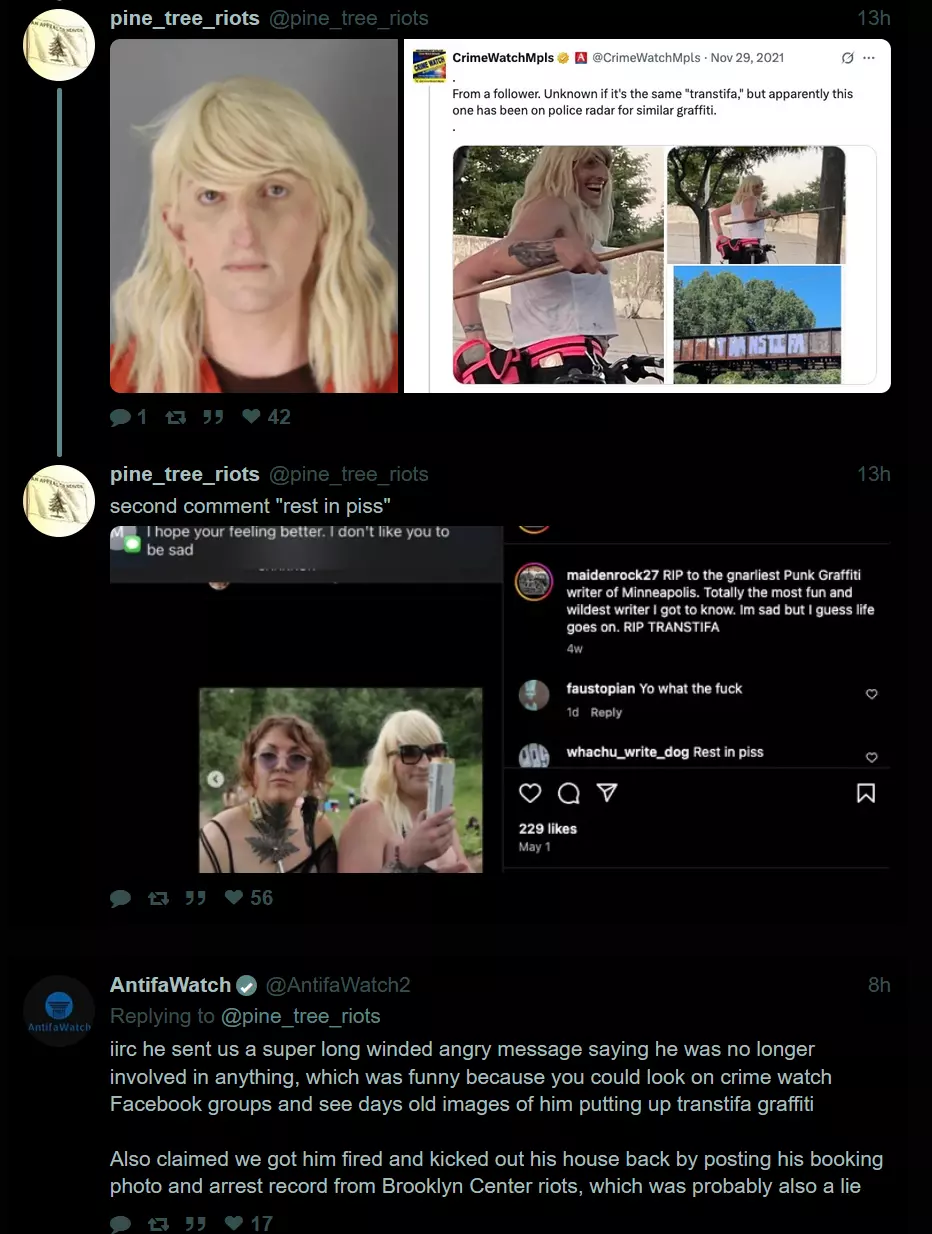Like the mugshot post with 42 likes

pyautogui.click(x=266, y=417)
